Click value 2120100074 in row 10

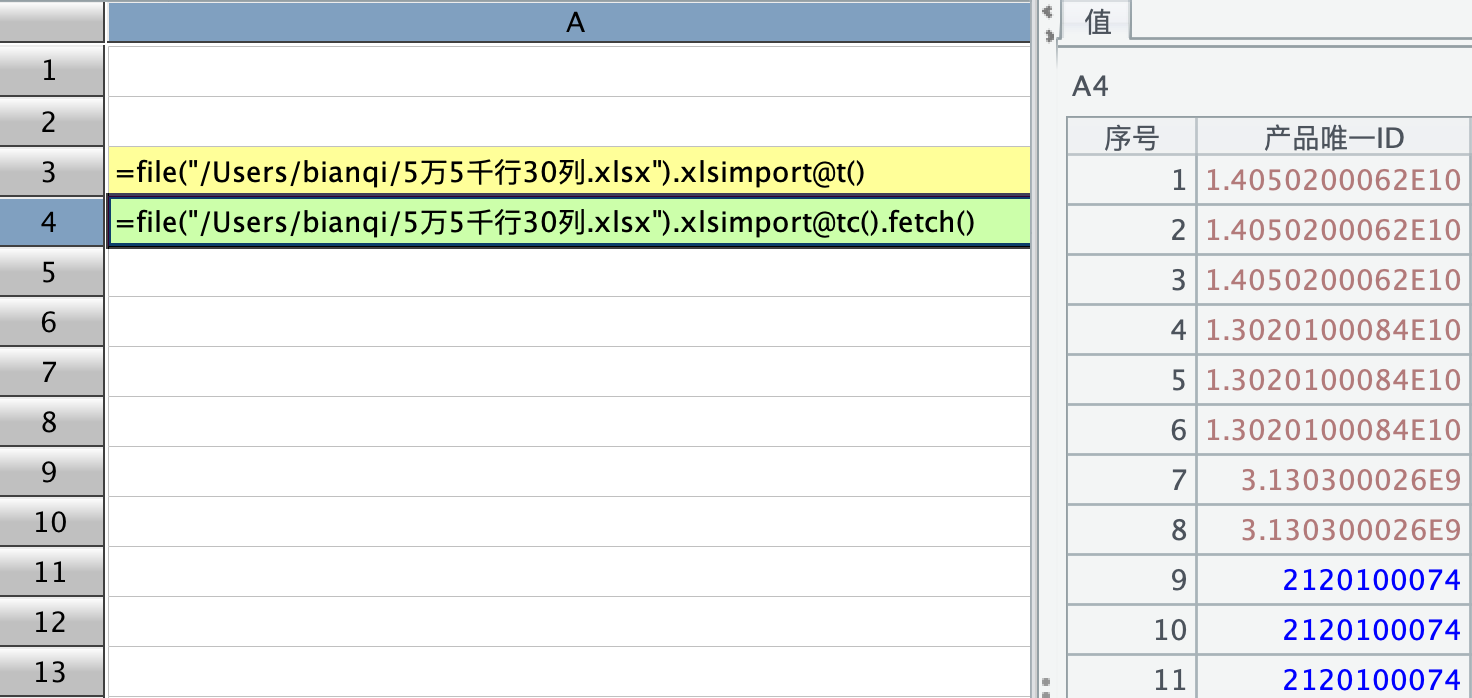point(1334,630)
